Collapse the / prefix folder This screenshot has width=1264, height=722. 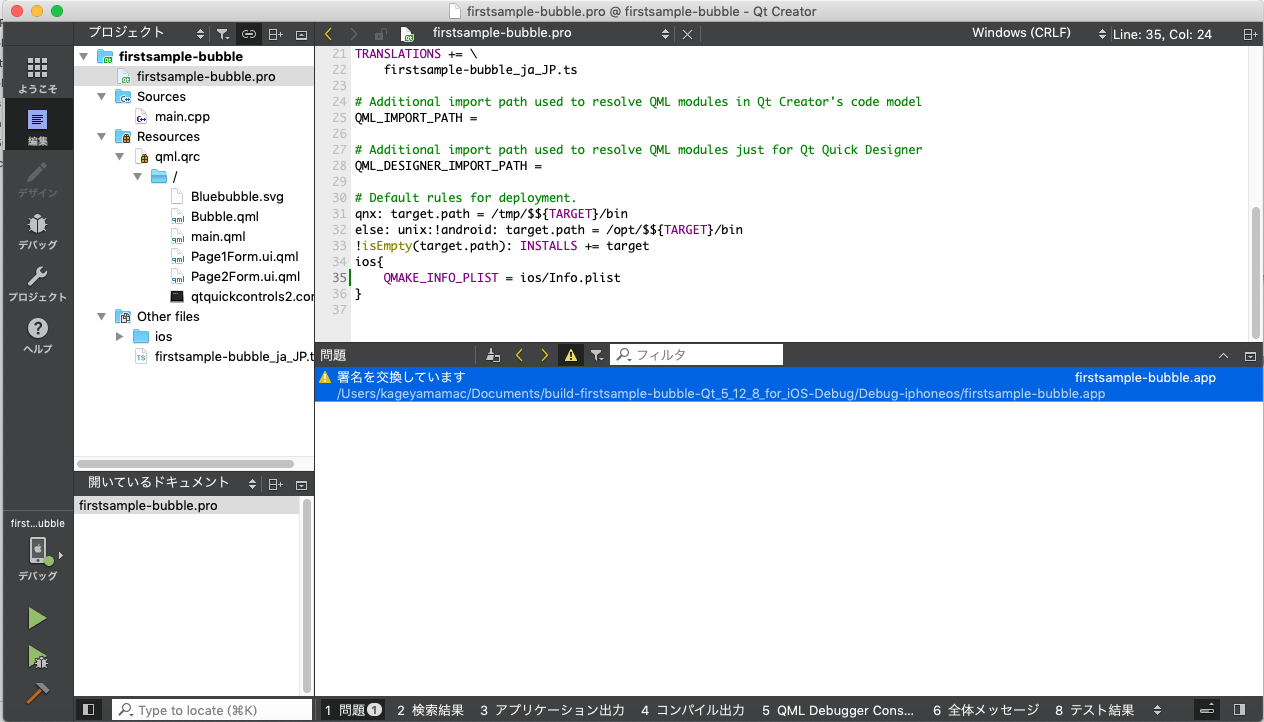(x=137, y=177)
